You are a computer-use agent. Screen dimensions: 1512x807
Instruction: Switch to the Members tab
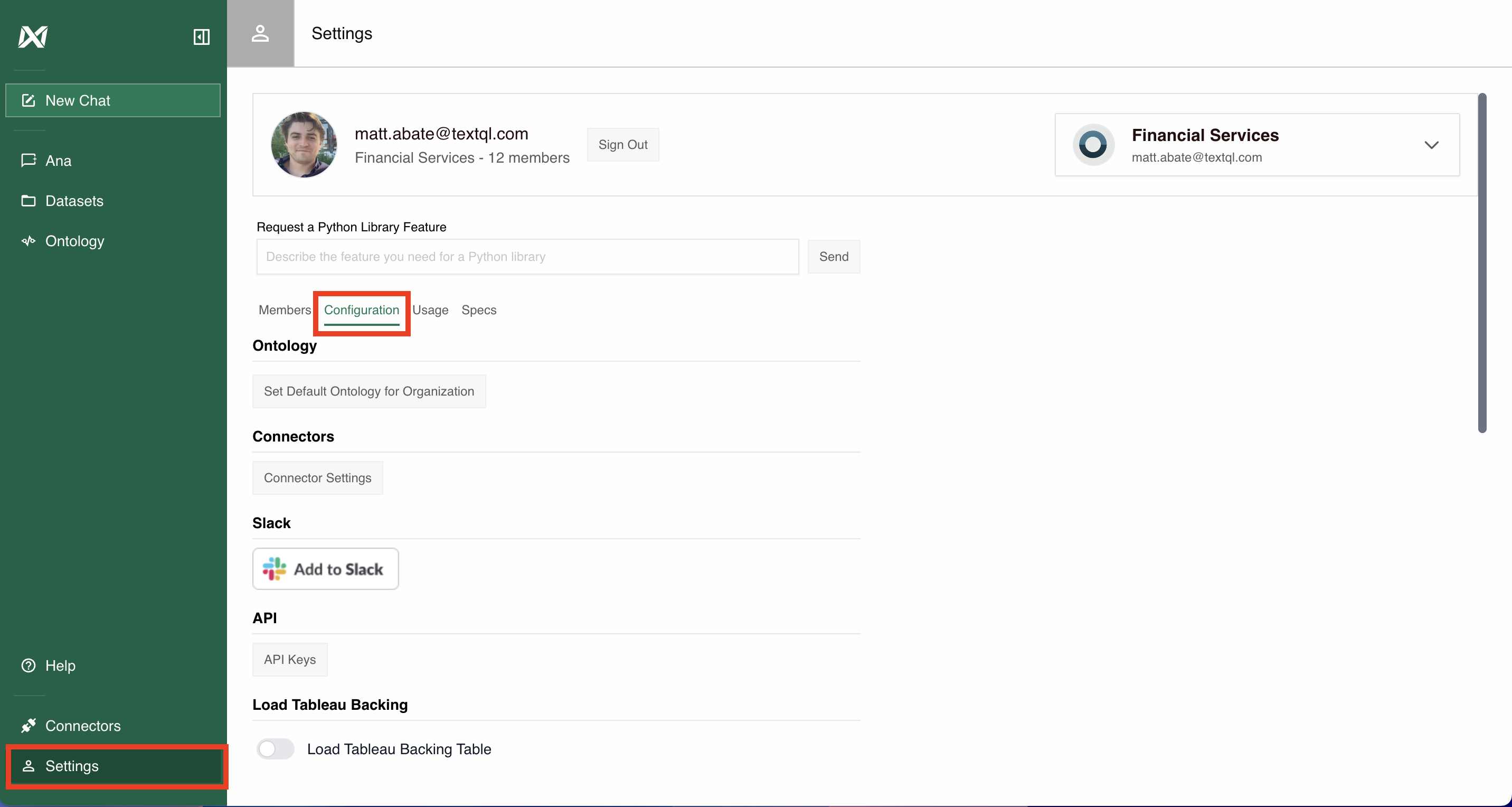point(284,310)
